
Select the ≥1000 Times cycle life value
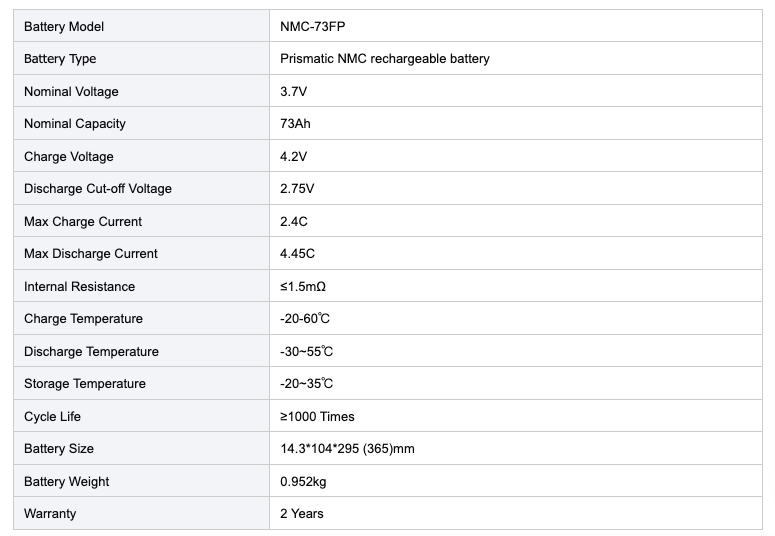pyautogui.click(x=317, y=416)
